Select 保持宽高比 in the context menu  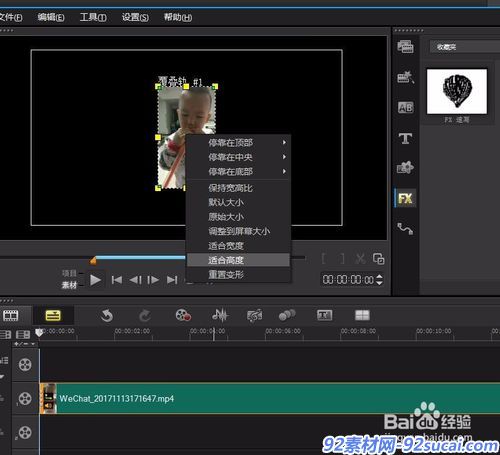(x=238, y=188)
